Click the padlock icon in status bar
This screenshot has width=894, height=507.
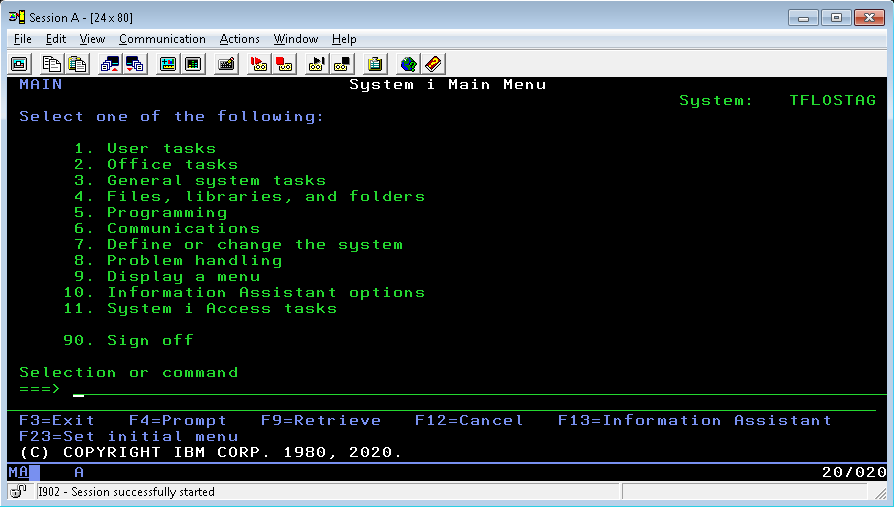[x=19, y=492]
